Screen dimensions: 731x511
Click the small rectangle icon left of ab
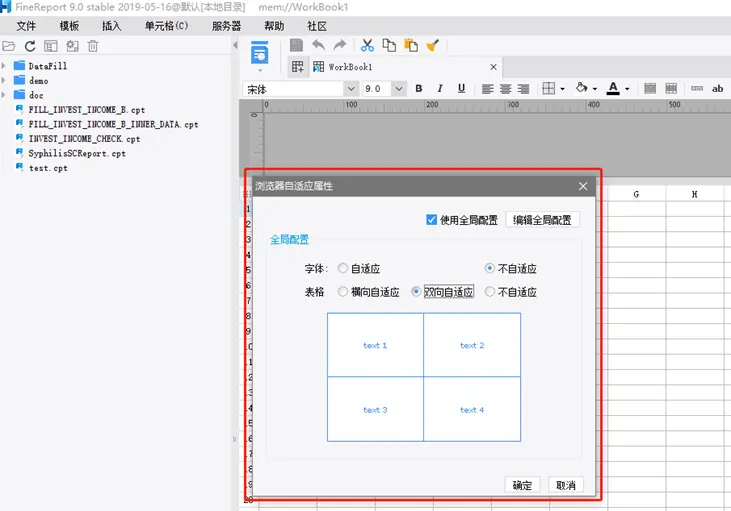pyautogui.click(x=697, y=89)
